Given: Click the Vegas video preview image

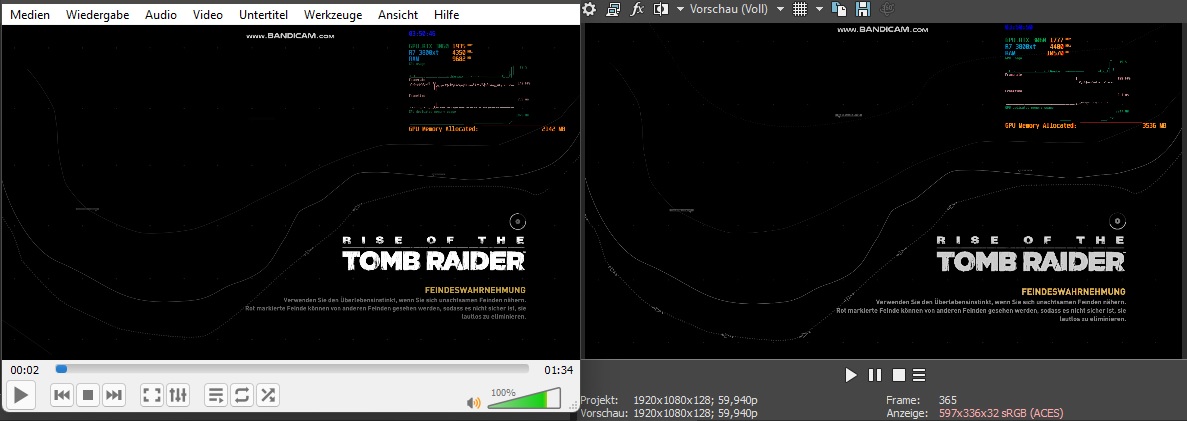Looking at the screenshot, I should tap(884, 189).
